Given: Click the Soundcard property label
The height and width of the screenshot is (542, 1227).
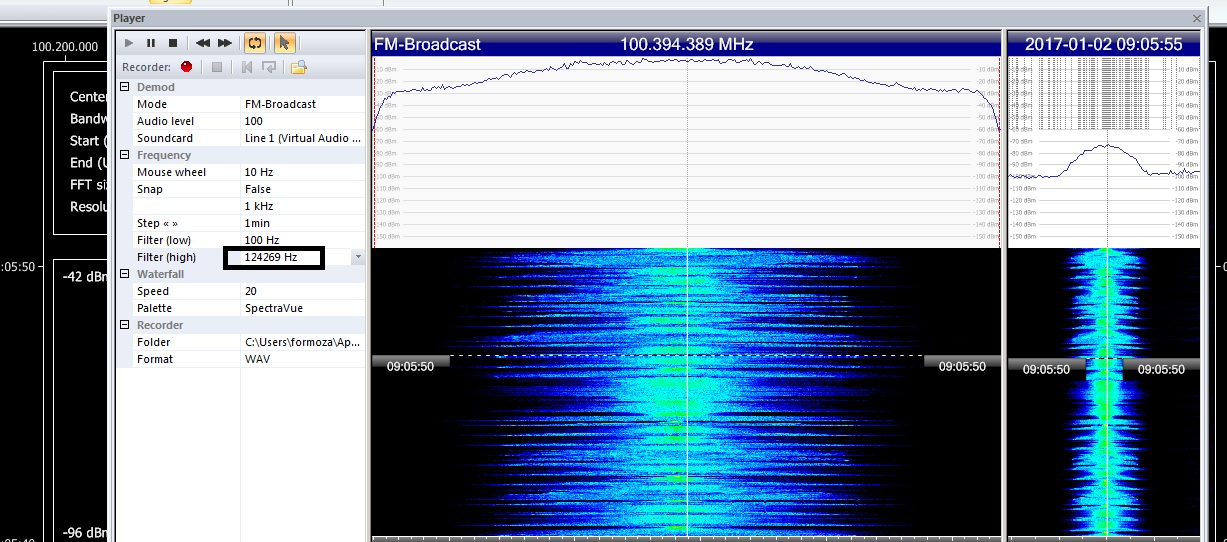Looking at the screenshot, I should click(165, 138).
